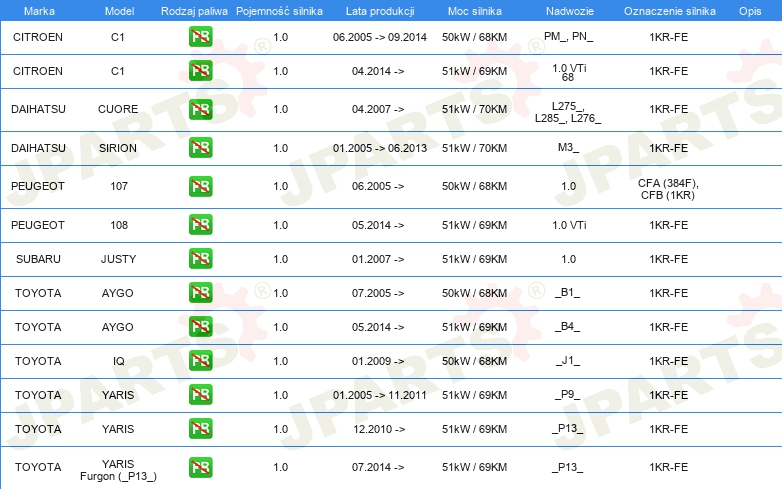Click the M3_ body cell

(569, 148)
